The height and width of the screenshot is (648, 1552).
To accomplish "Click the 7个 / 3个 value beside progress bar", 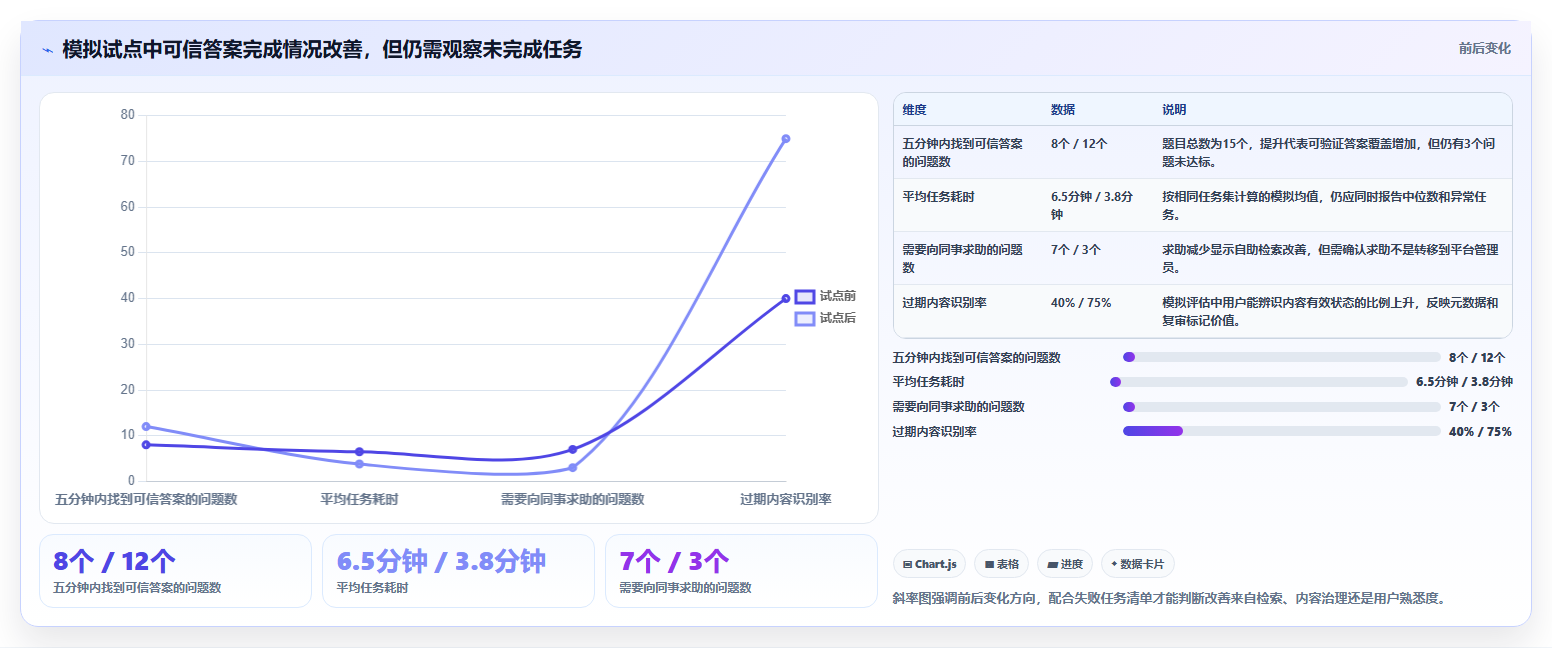I will point(1474,407).
